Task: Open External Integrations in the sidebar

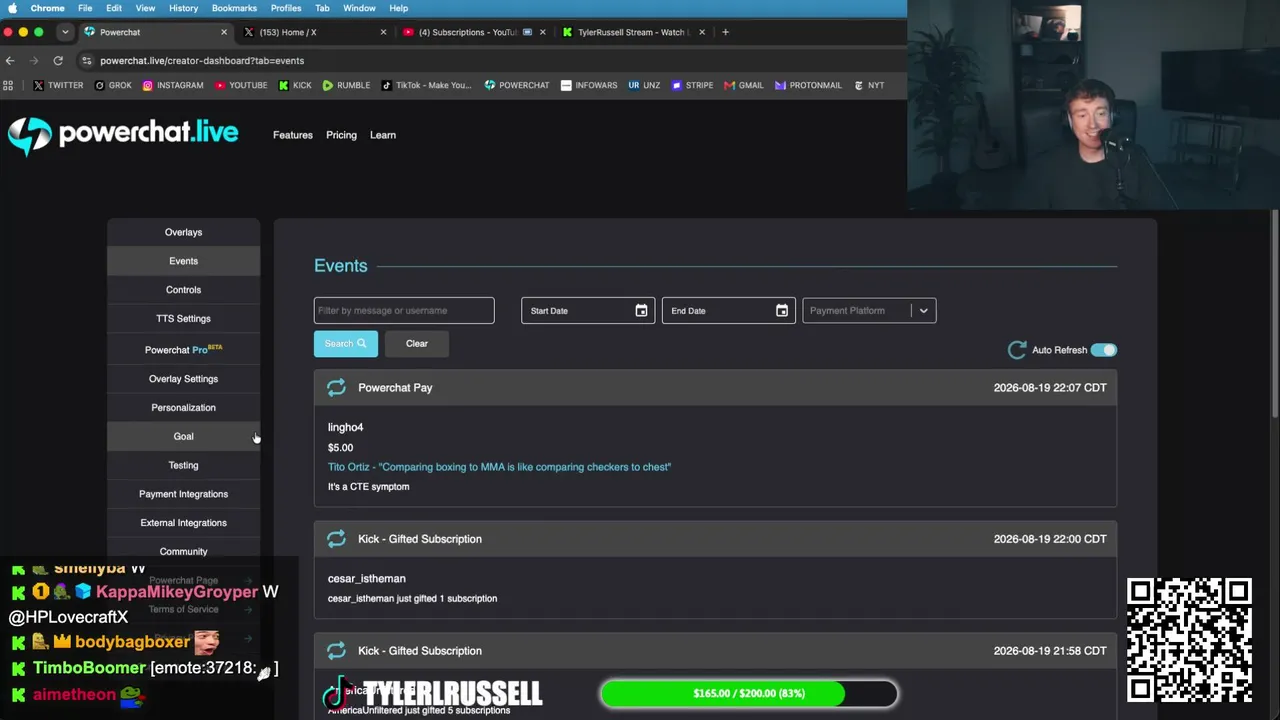Action: [183, 523]
